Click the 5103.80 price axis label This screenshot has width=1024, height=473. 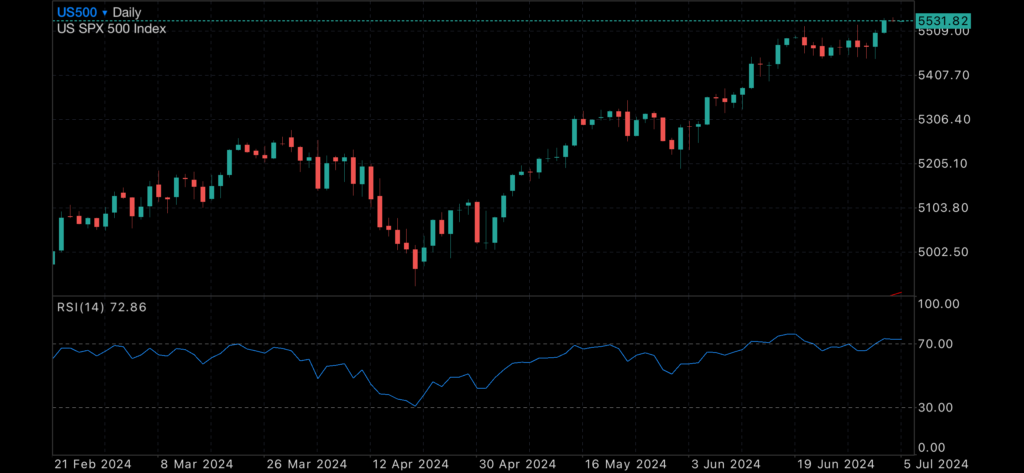(x=943, y=208)
